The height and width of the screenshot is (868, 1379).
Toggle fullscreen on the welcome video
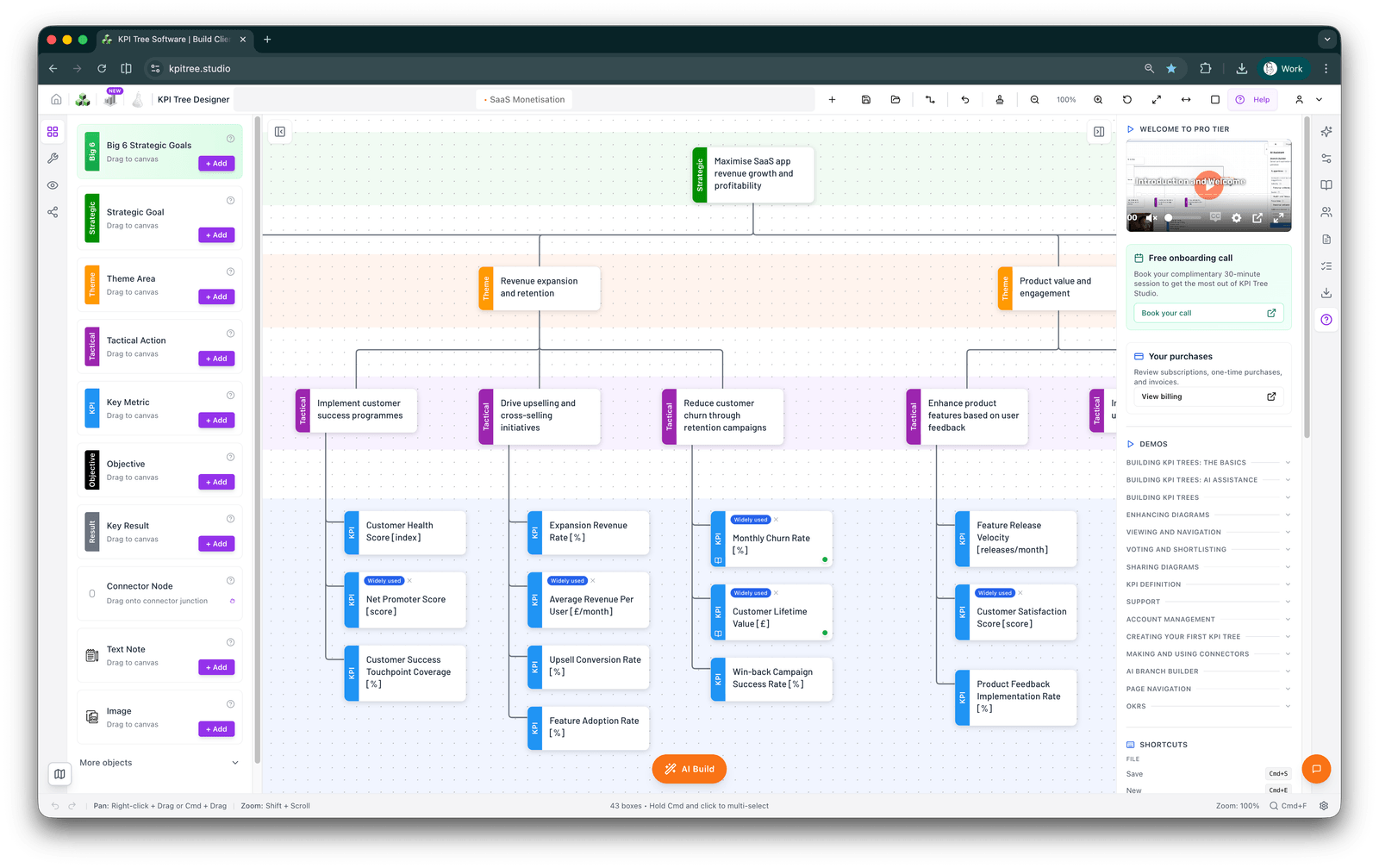[1278, 218]
